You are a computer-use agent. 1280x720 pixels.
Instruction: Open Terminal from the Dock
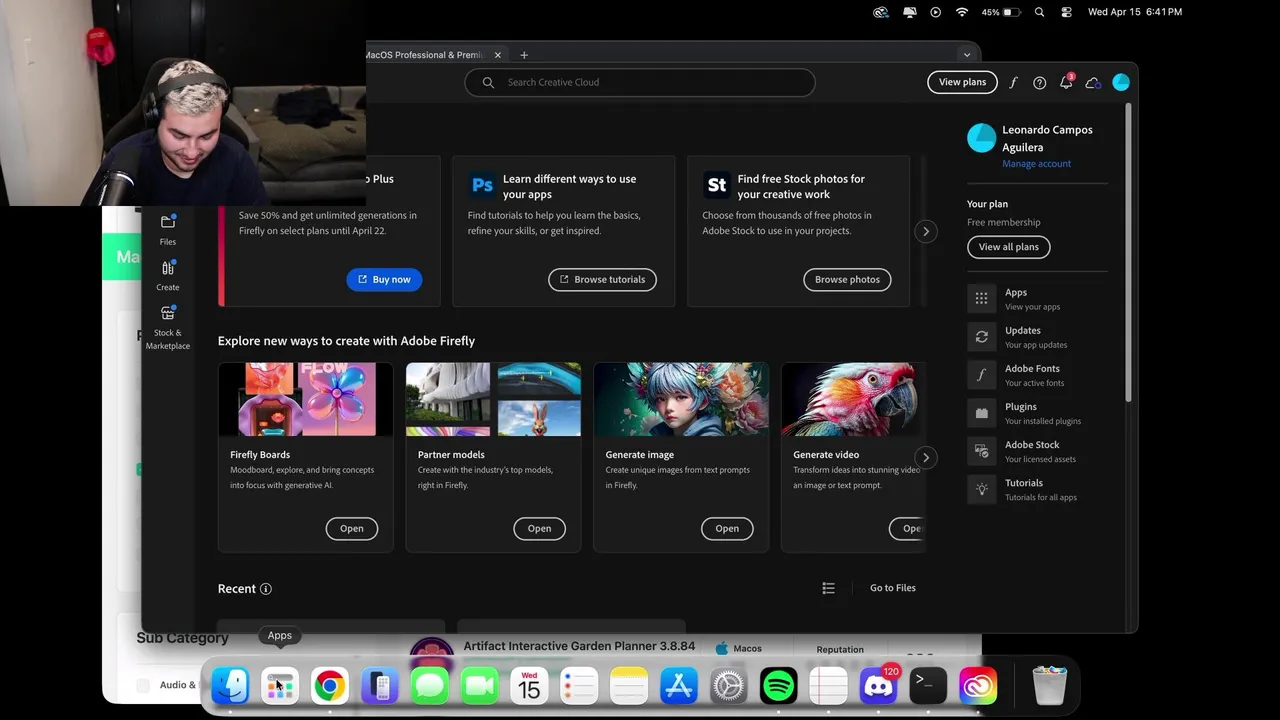point(928,686)
